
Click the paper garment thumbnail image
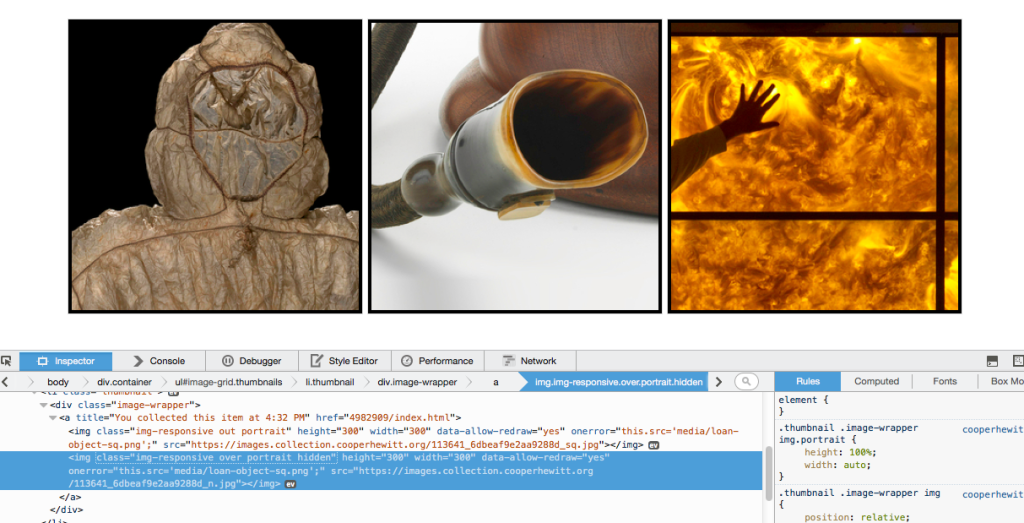pos(215,166)
